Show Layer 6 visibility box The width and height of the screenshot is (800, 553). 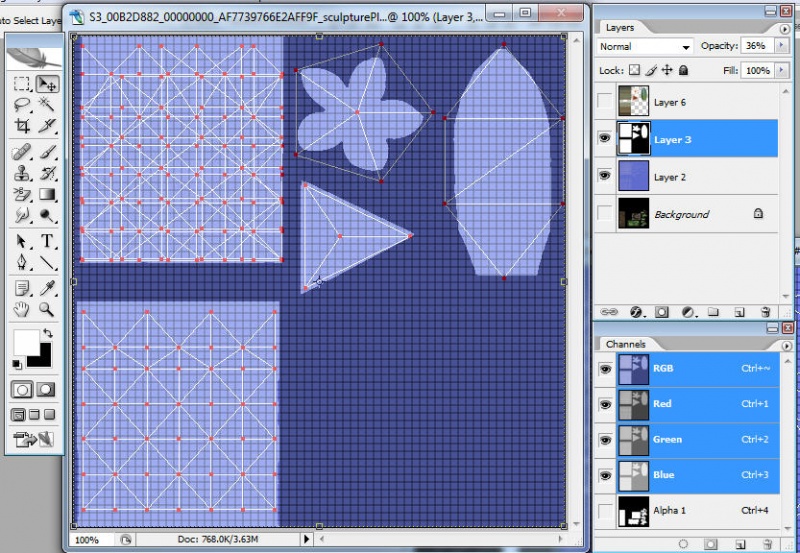(x=604, y=102)
